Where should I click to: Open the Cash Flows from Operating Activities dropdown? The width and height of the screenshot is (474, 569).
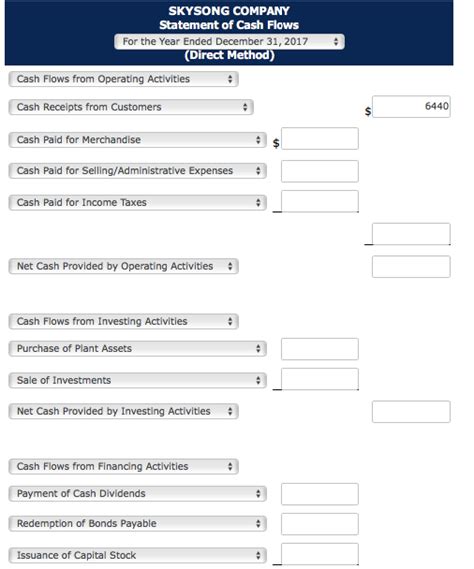click(x=123, y=79)
